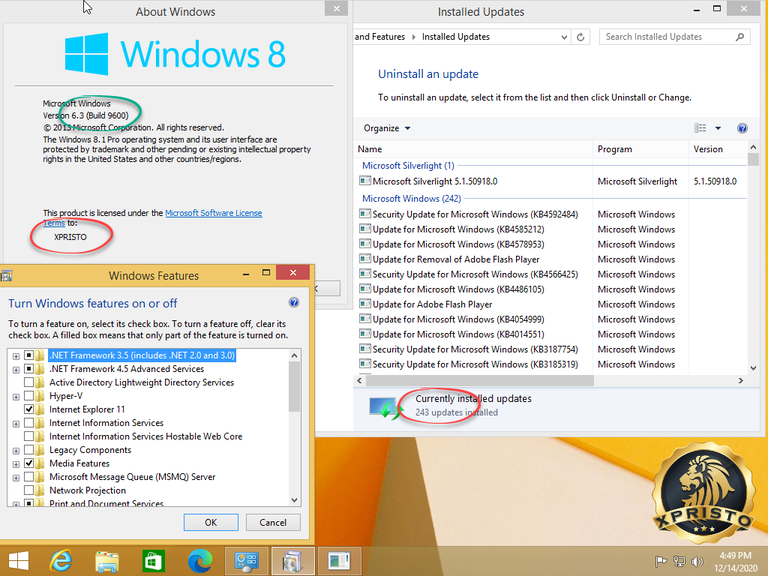Screen dimensions: 768x576
Task: Open view options dropdown arrow
Action: [718, 128]
